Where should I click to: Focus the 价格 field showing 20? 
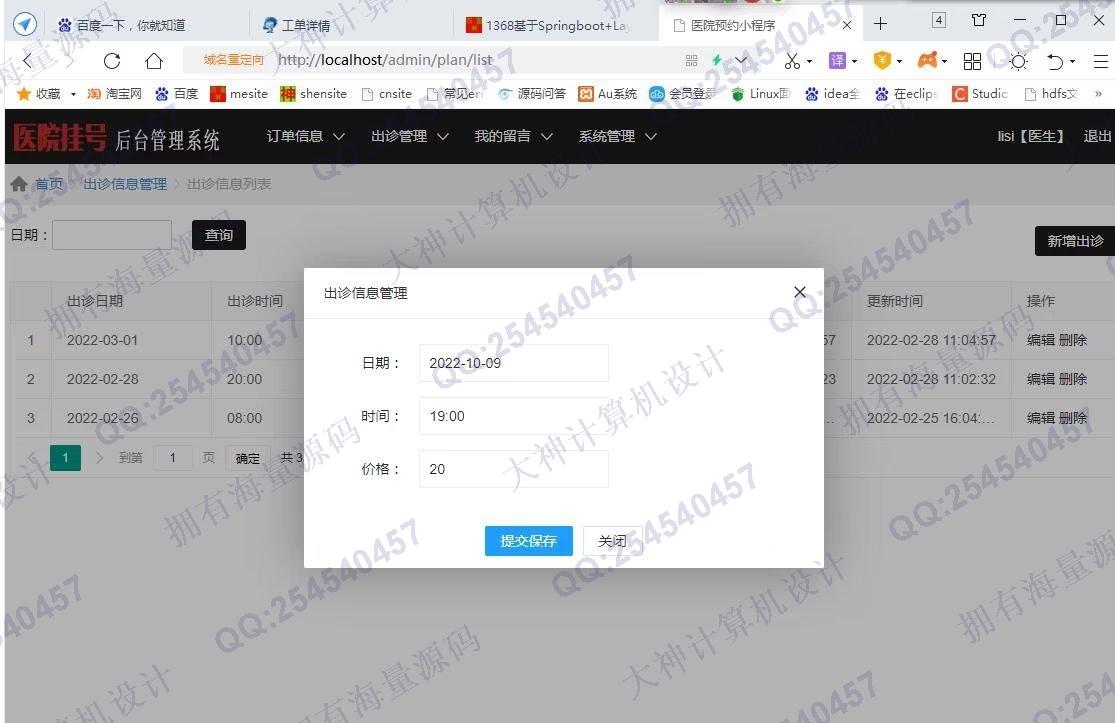click(x=513, y=469)
